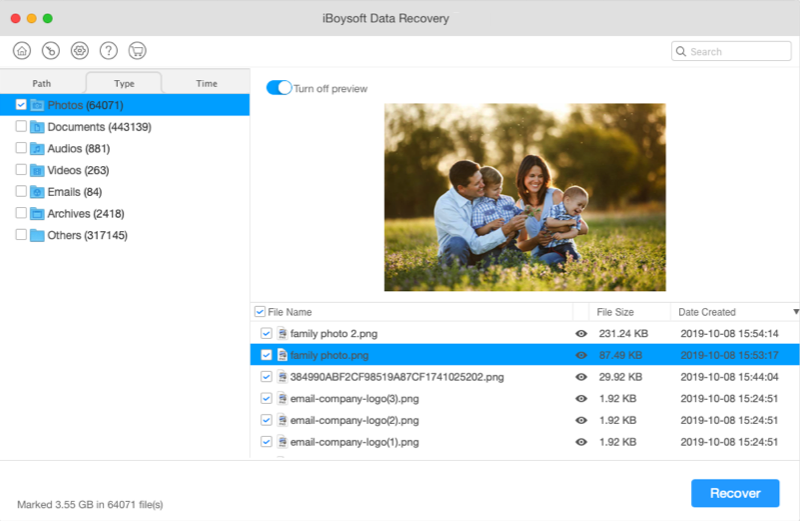Open settings via the gear icon

click(80, 51)
